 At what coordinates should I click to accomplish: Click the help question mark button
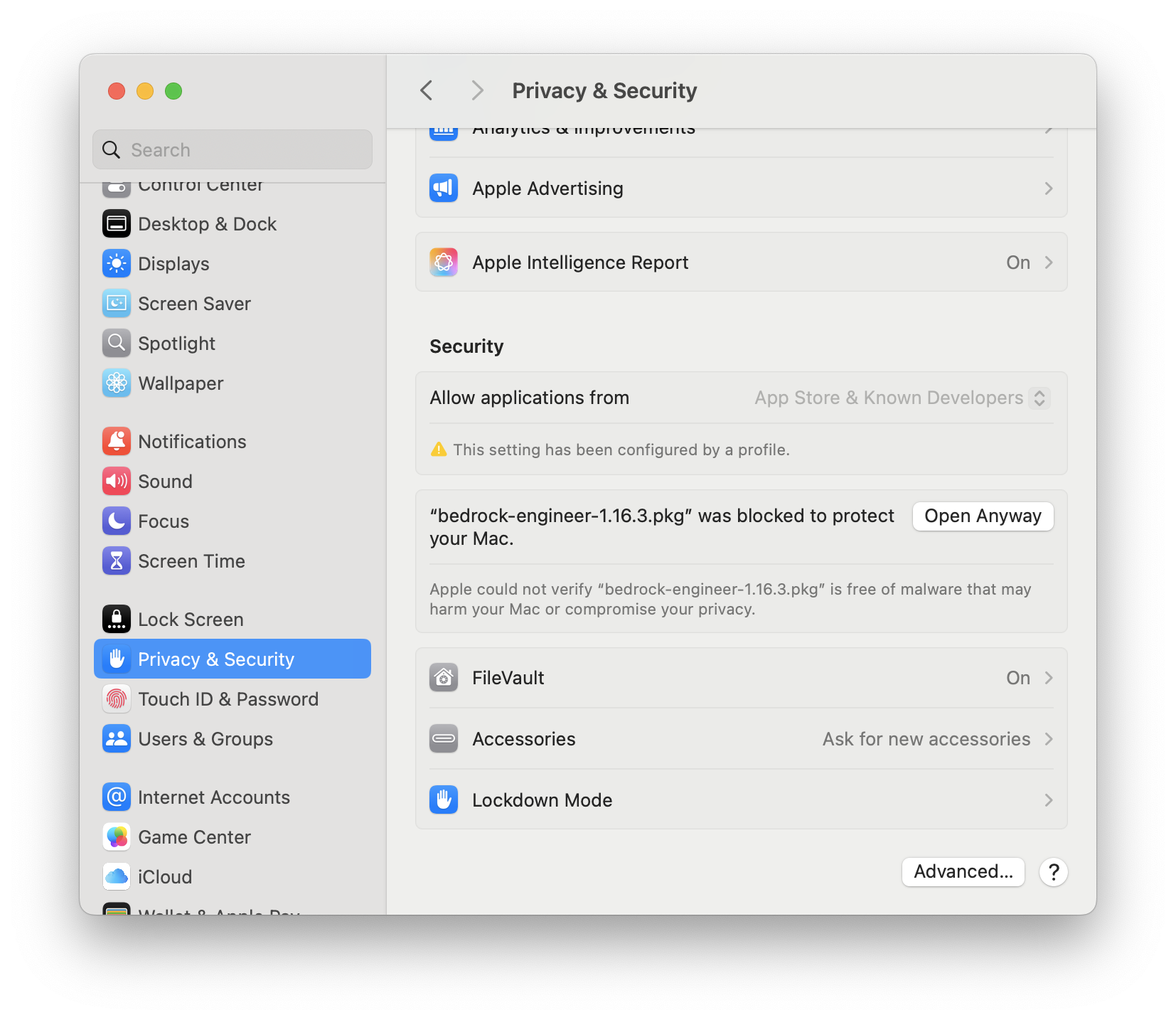click(1053, 872)
